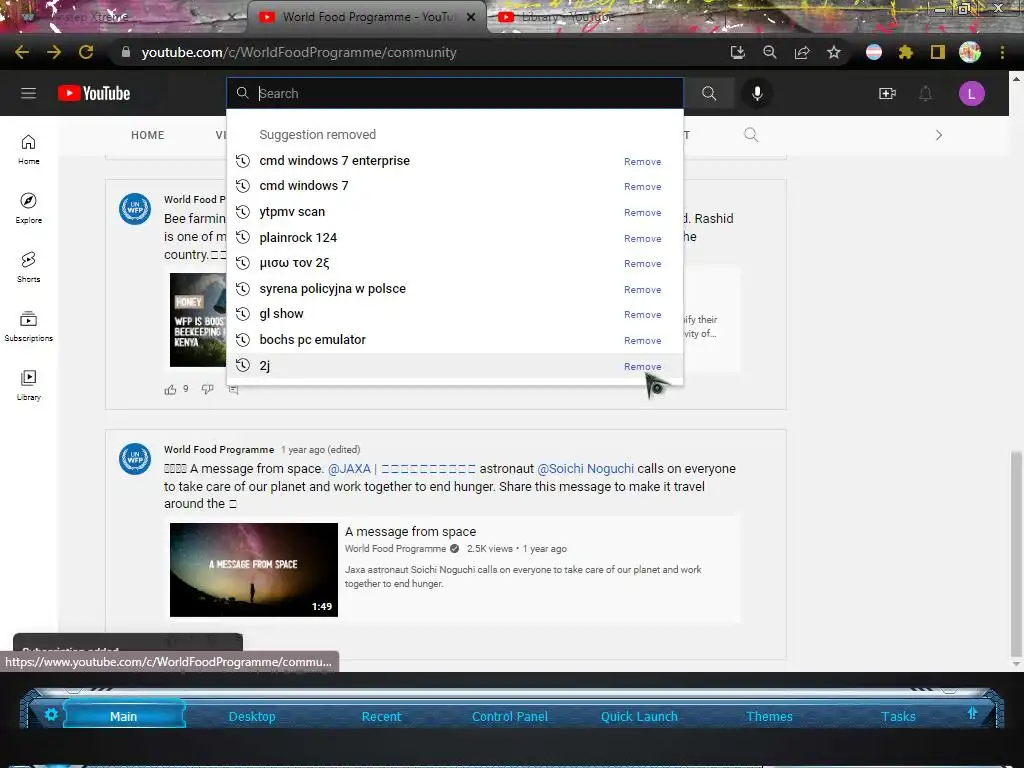Select 'gl show' search suggestion
Screen dimensions: 1024x768
point(455,314)
